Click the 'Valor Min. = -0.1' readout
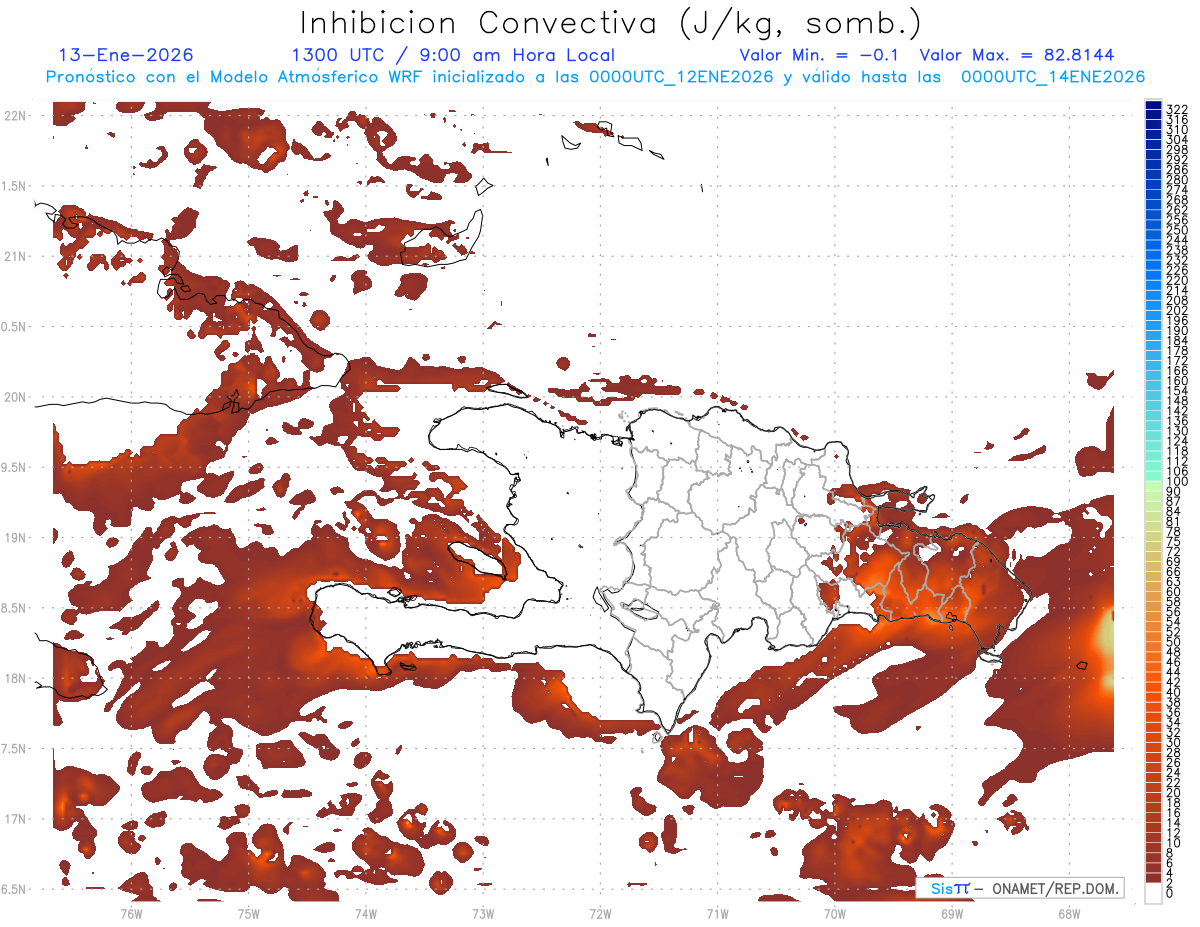1200x927 pixels. pyautogui.click(x=821, y=55)
